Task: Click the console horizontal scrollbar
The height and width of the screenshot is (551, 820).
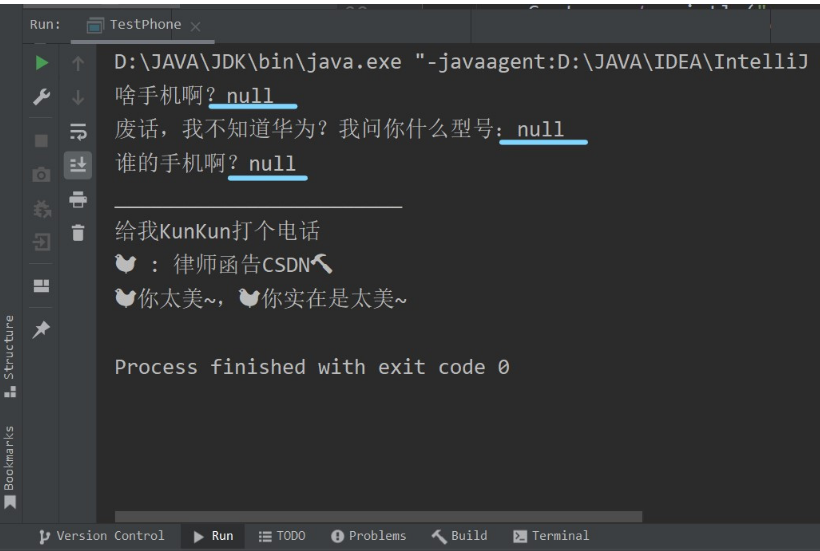Action: pyautogui.click(x=378, y=517)
